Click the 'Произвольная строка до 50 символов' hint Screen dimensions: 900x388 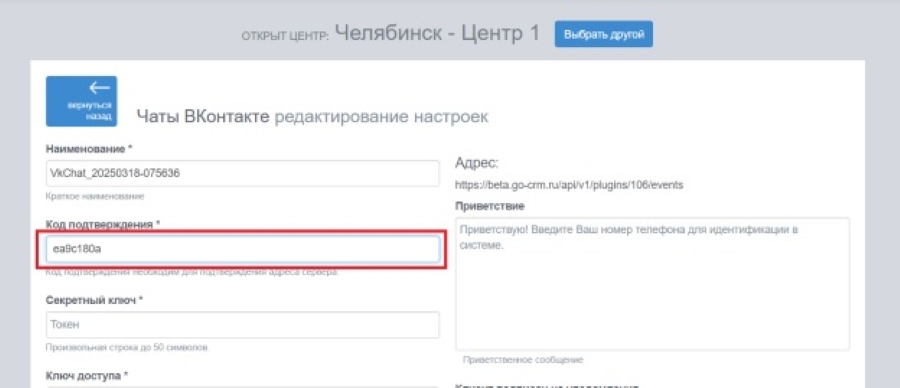127,347
